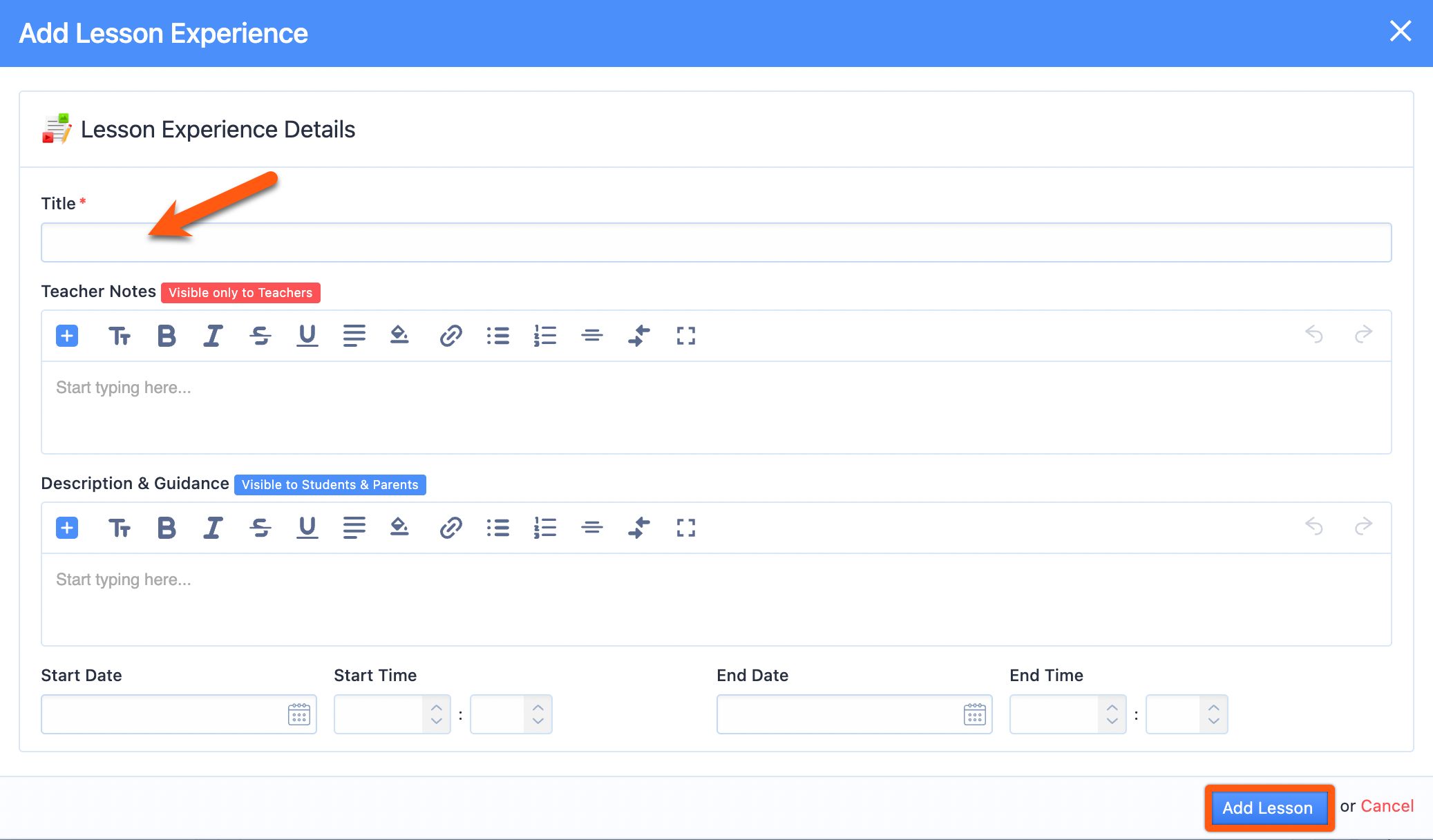Open Start Date calendar picker
This screenshot has height=840, width=1433.
[x=298, y=714]
